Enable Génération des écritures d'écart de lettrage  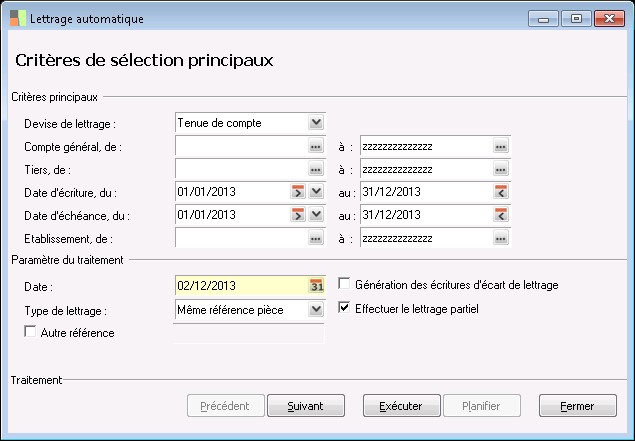click(x=346, y=285)
